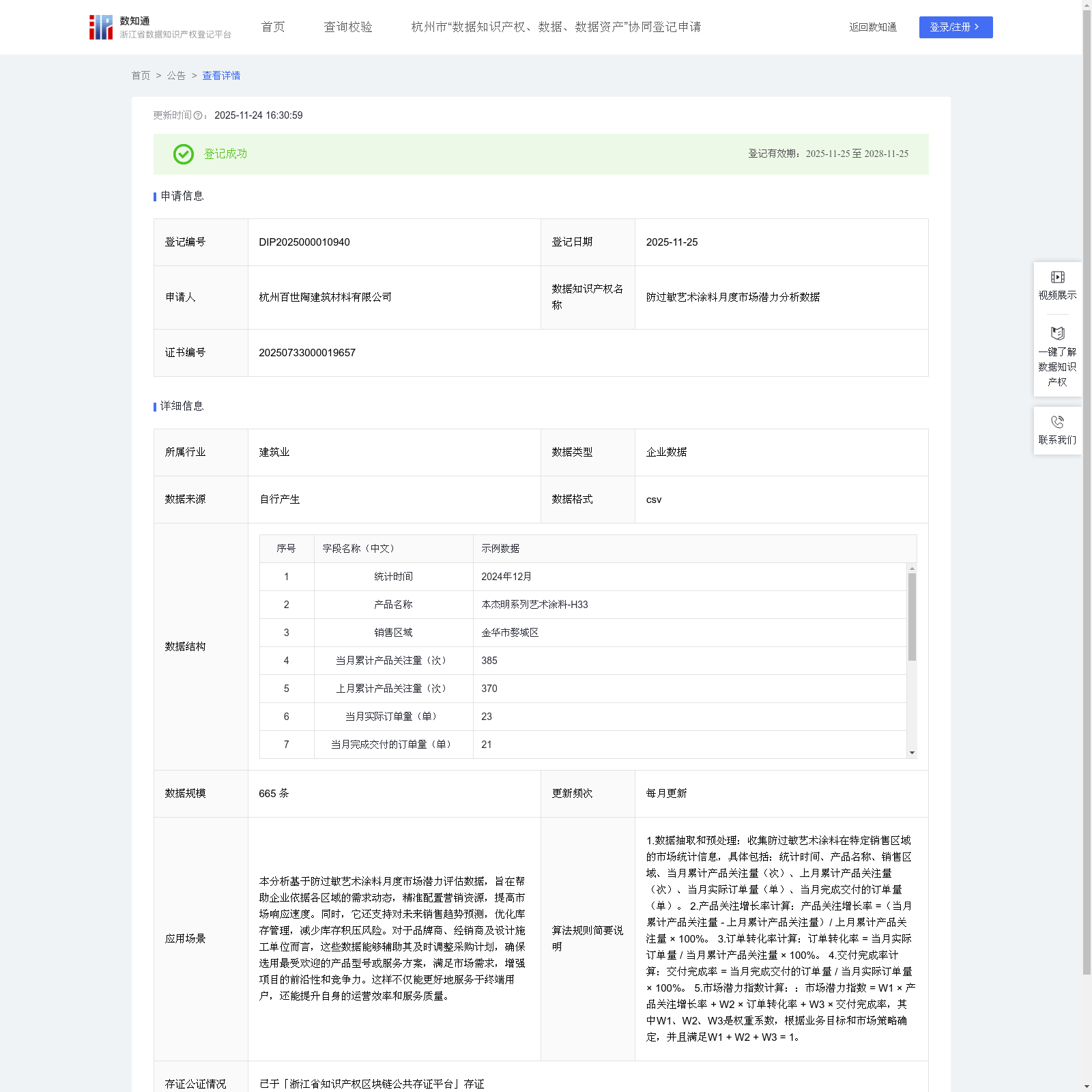Go to 公告 in the breadcrumb
1092x1092 pixels.
(176, 76)
